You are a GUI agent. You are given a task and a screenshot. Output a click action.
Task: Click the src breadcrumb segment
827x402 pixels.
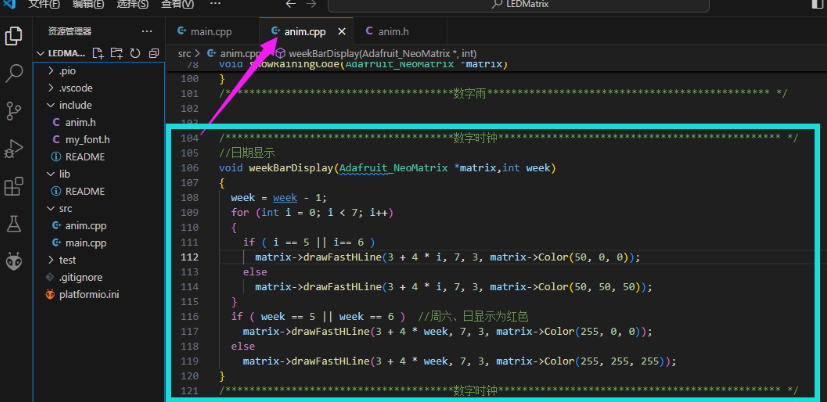click(184, 53)
